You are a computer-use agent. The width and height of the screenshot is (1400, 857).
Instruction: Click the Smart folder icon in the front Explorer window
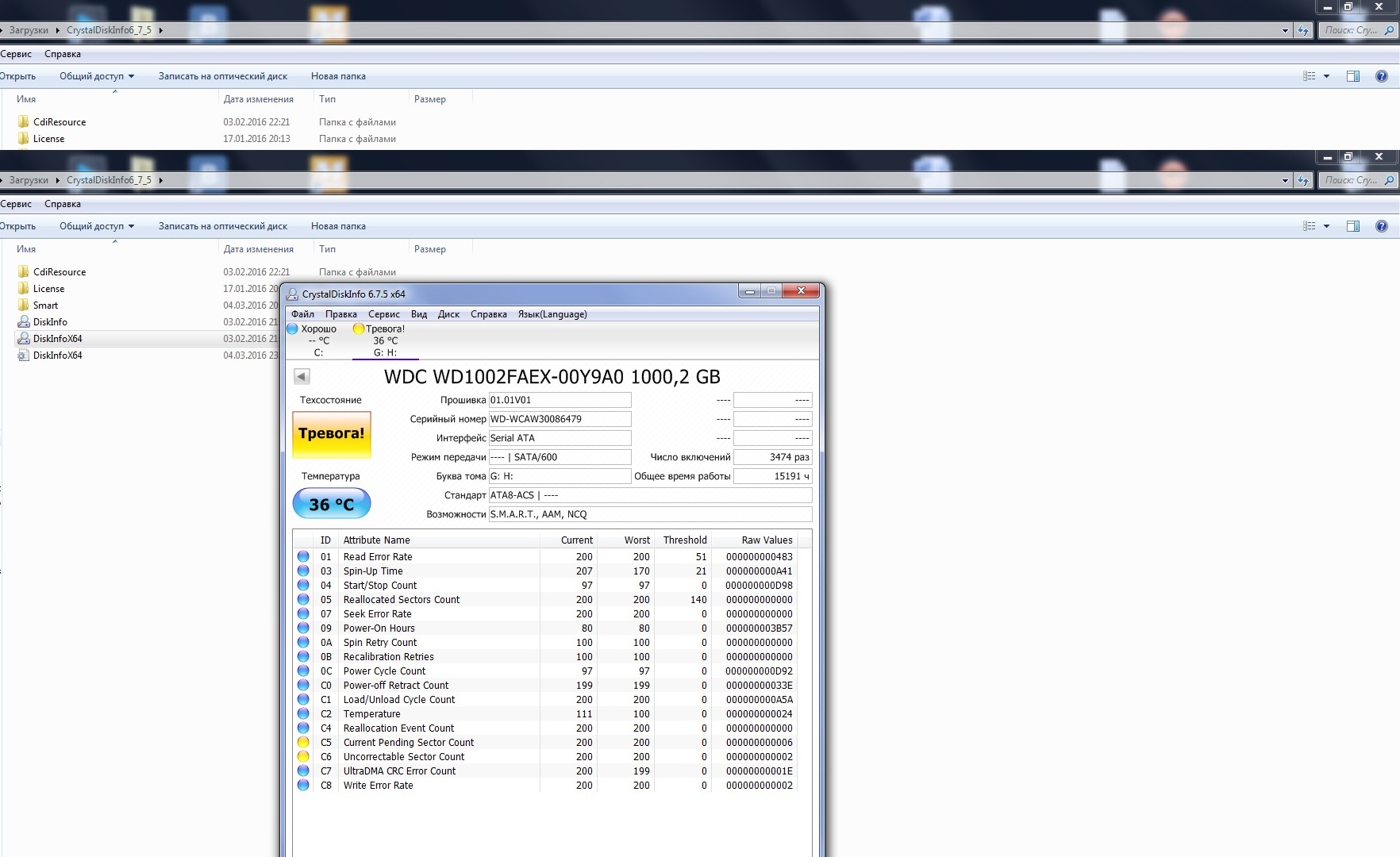(24, 305)
